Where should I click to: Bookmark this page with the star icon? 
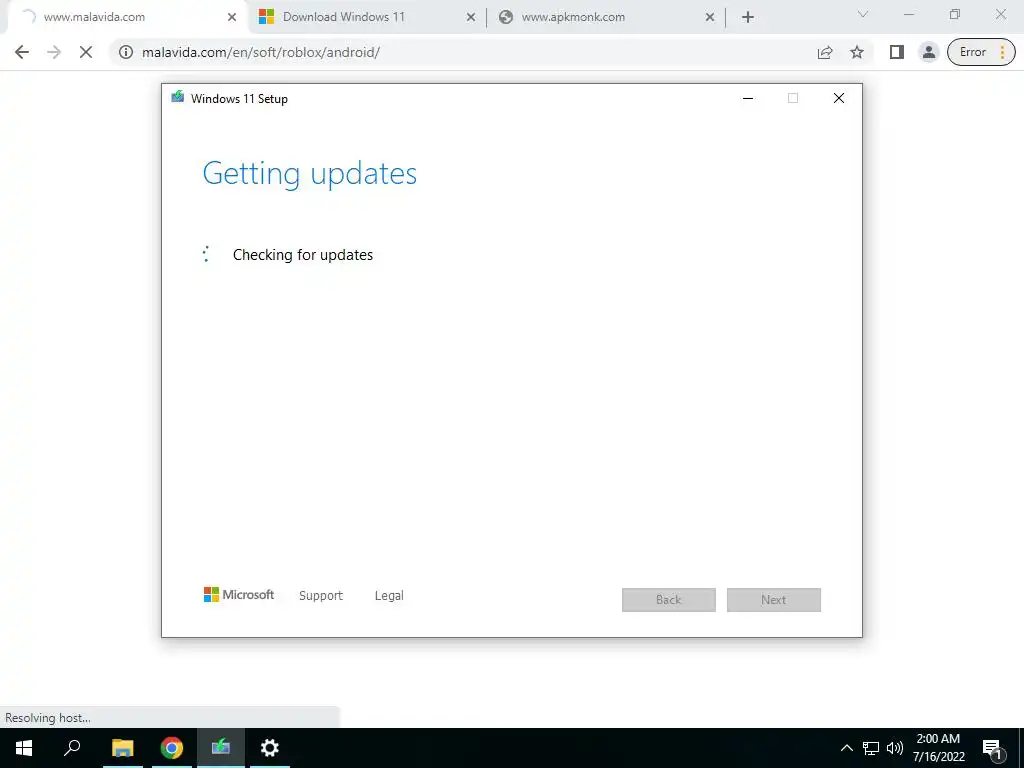(x=857, y=52)
